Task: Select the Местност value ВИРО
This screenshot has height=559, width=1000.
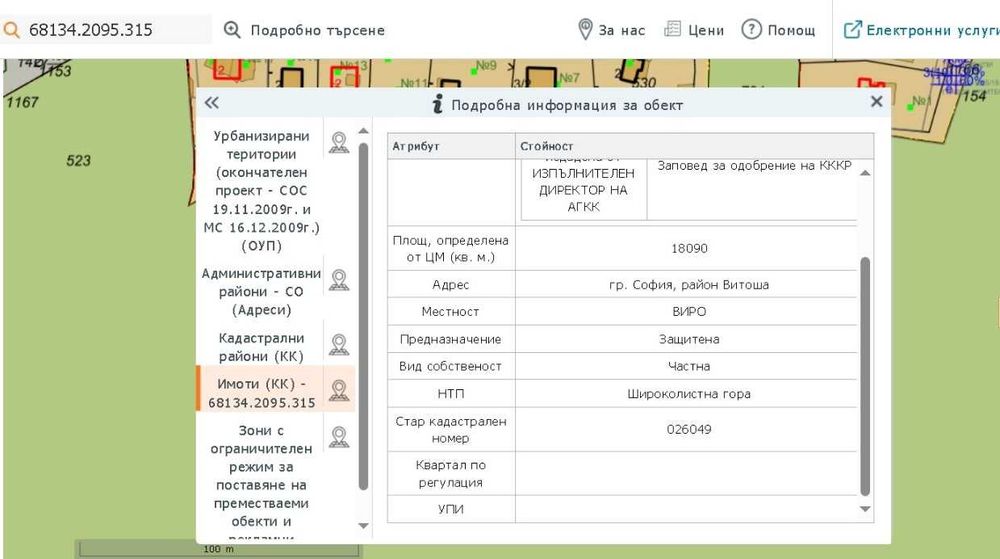Action: 689,312
